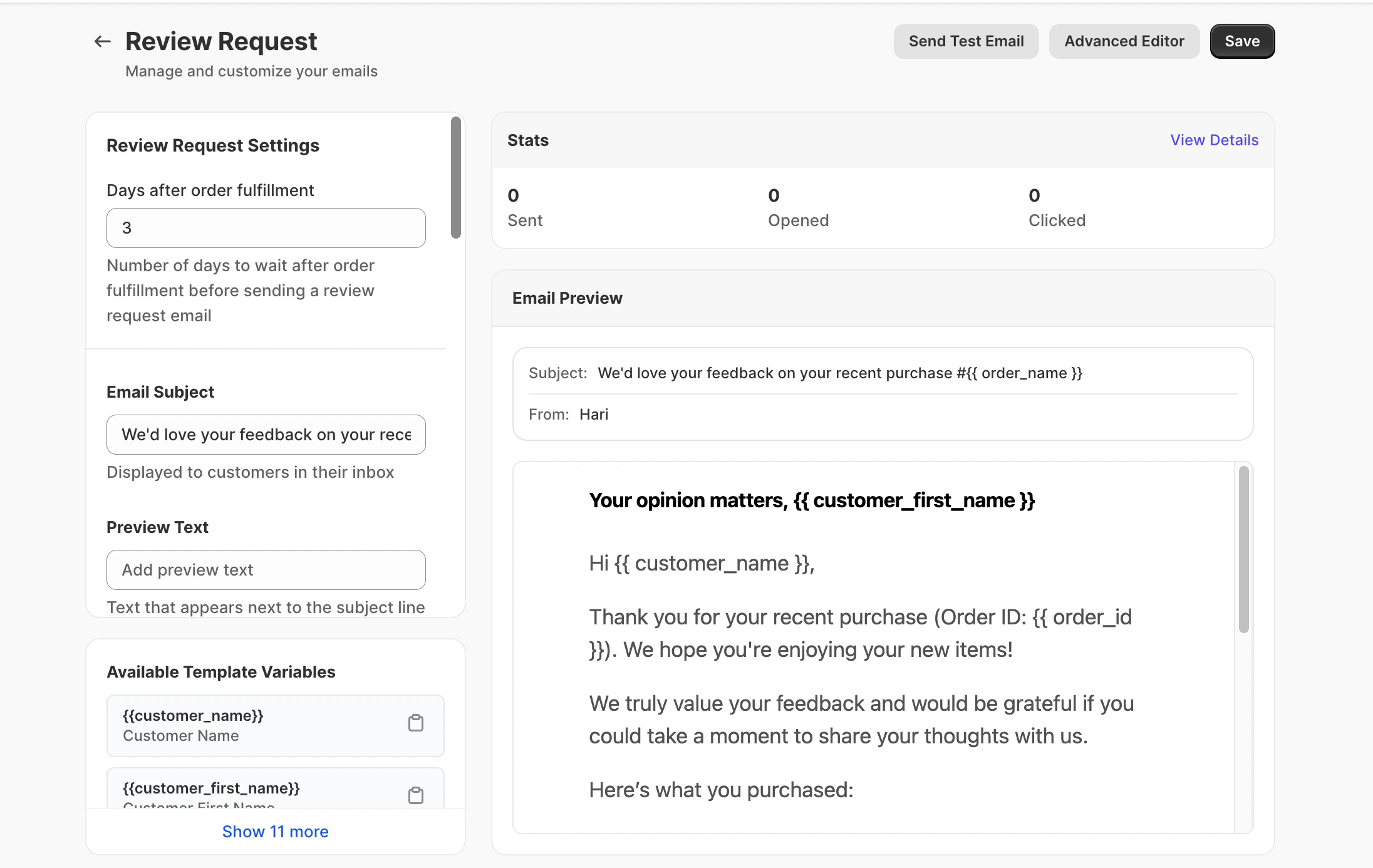The image size is (1373, 868).
Task: Copy the {{customer_first_name}} variable
Action: [416, 795]
